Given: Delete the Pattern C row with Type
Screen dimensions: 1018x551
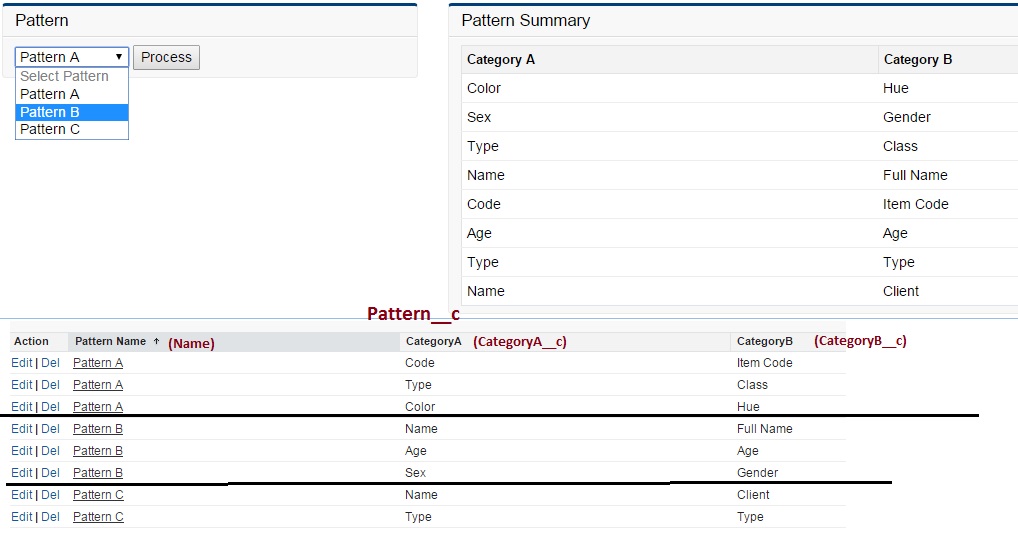Looking at the screenshot, I should pos(50,517).
